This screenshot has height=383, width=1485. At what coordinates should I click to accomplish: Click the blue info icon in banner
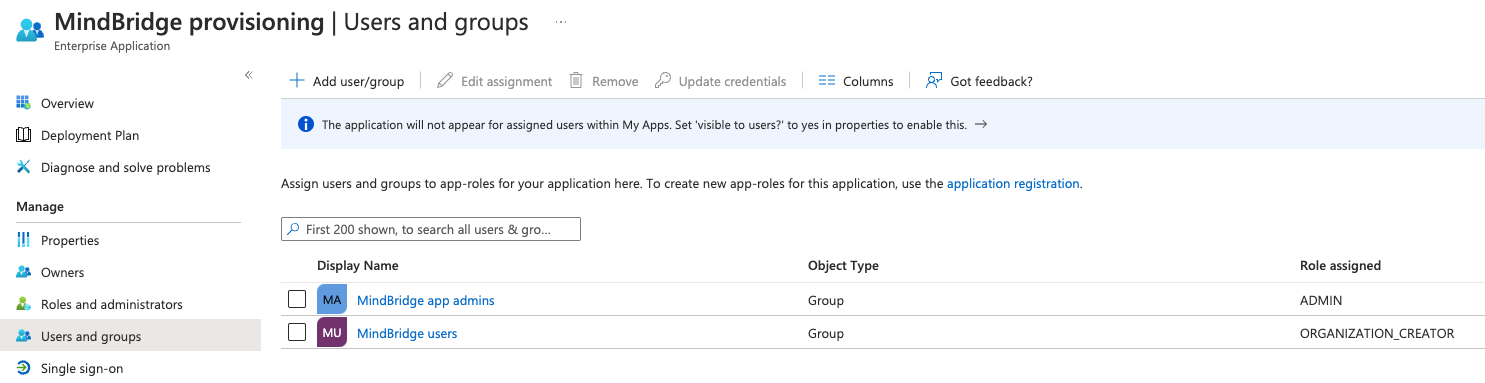click(306, 125)
